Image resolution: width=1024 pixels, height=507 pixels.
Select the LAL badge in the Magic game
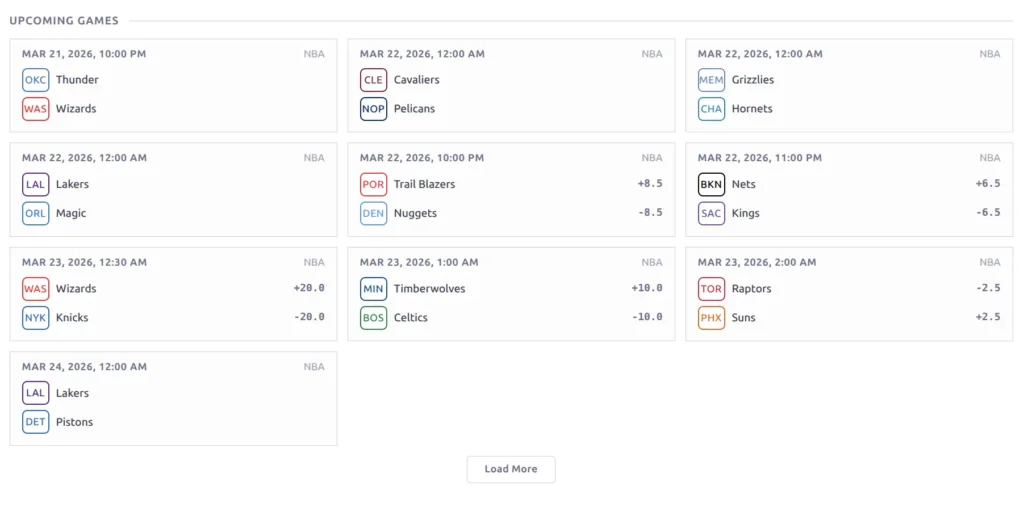tap(35, 184)
